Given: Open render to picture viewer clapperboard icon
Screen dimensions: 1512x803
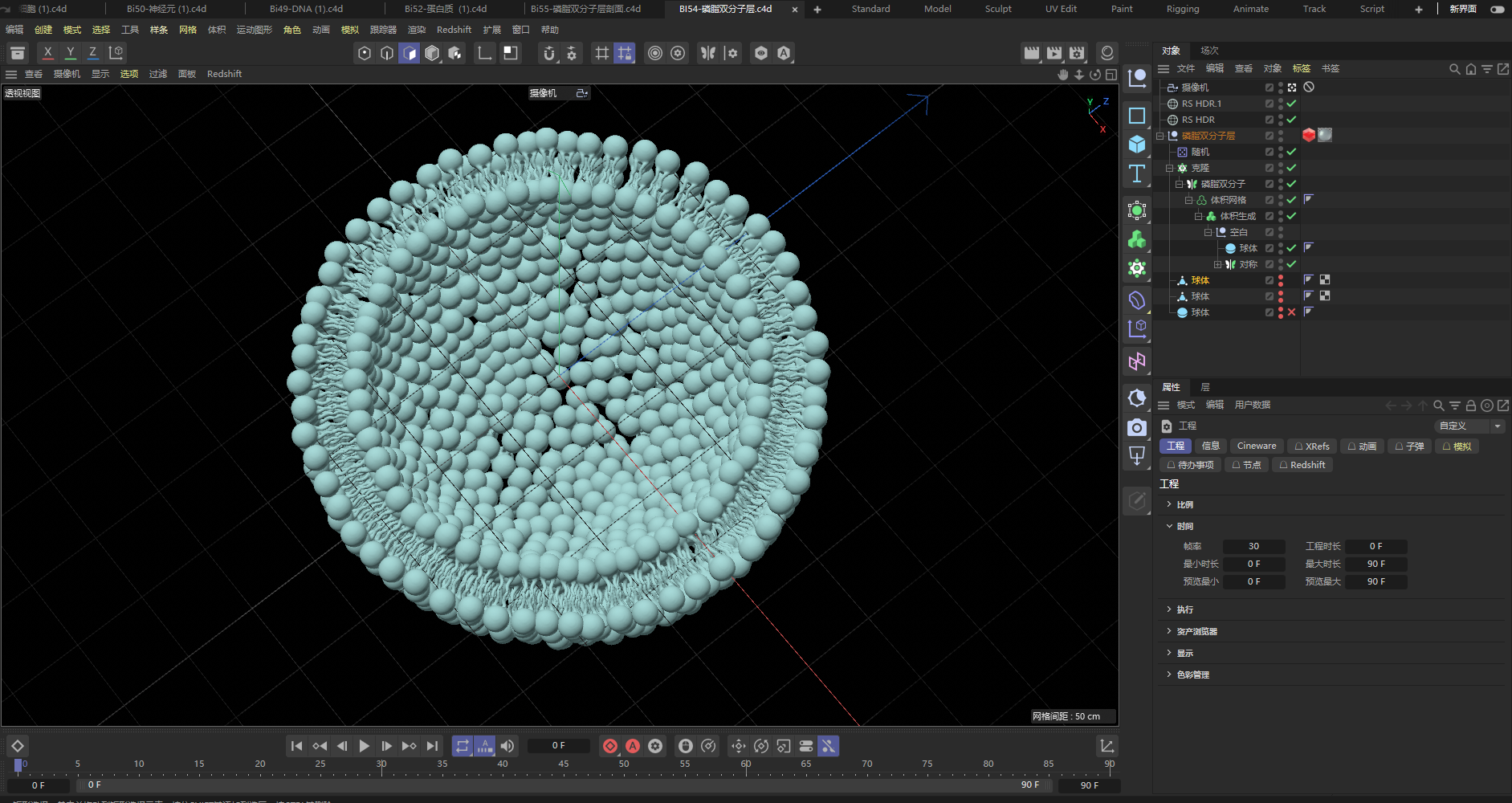Looking at the screenshot, I should click(x=1054, y=53).
